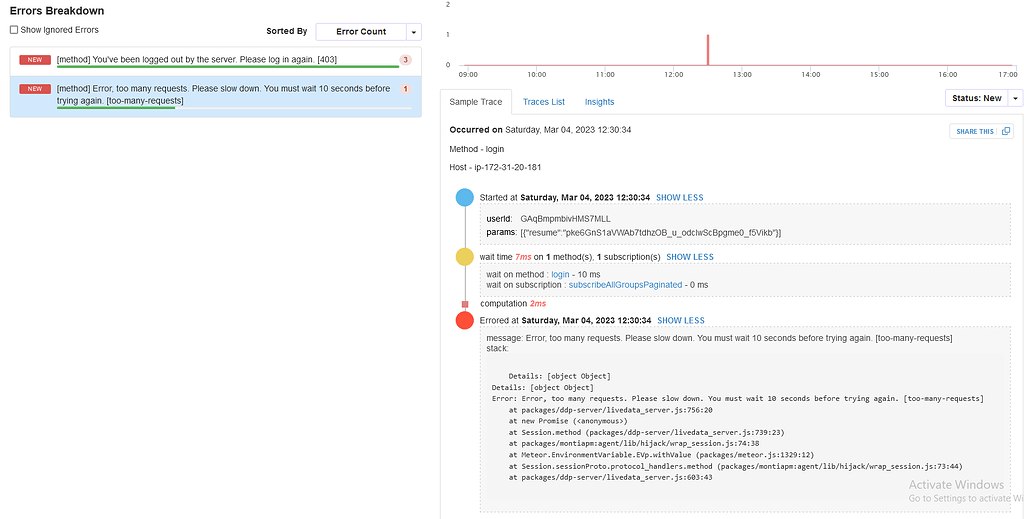Screen dimensions: 1024x519
Task: Click stack line livedata_server.js:603:43
Action: (610, 477)
